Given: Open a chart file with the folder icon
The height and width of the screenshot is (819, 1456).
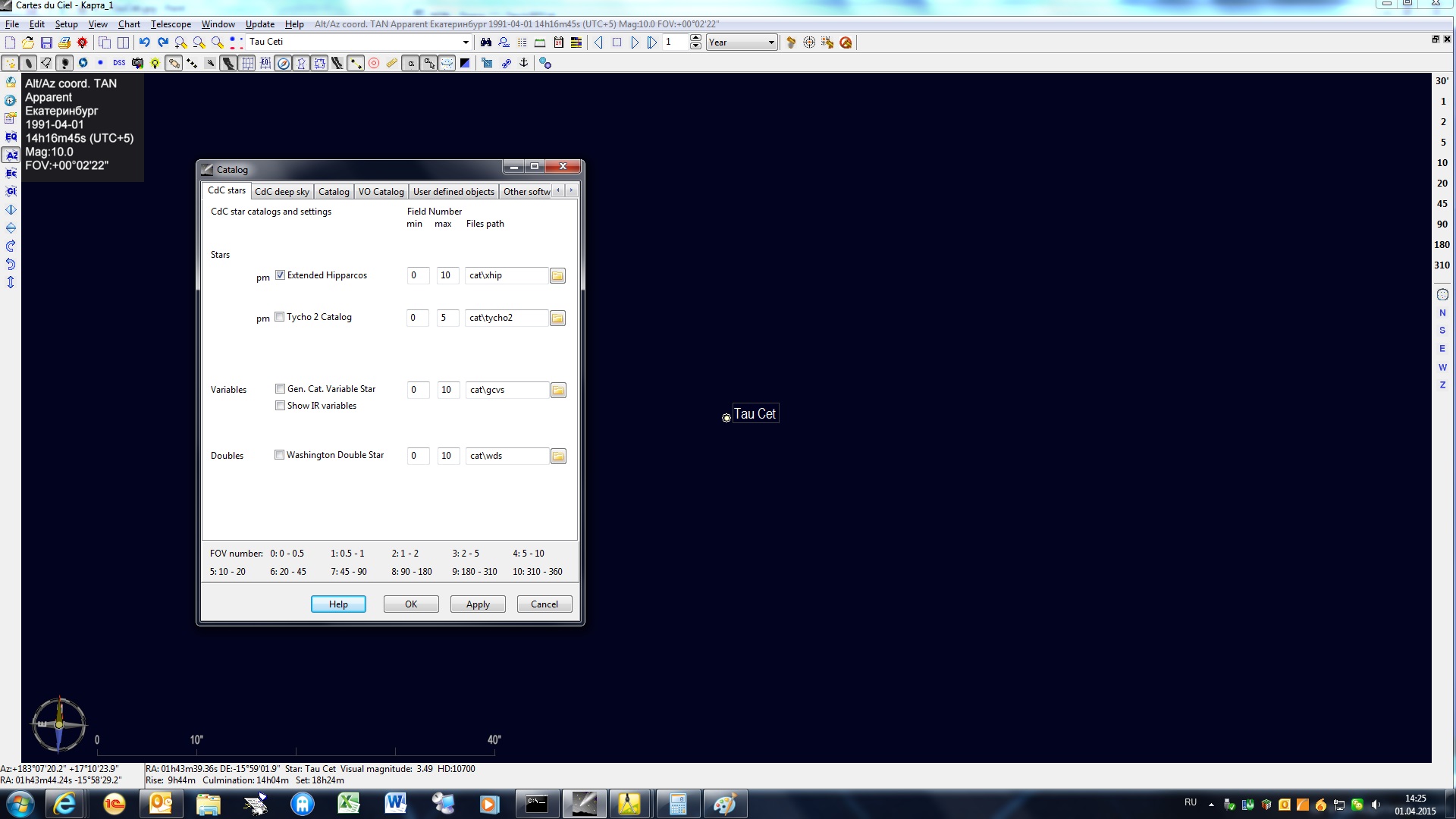Looking at the screenshot, I should (x=28, y=42).
